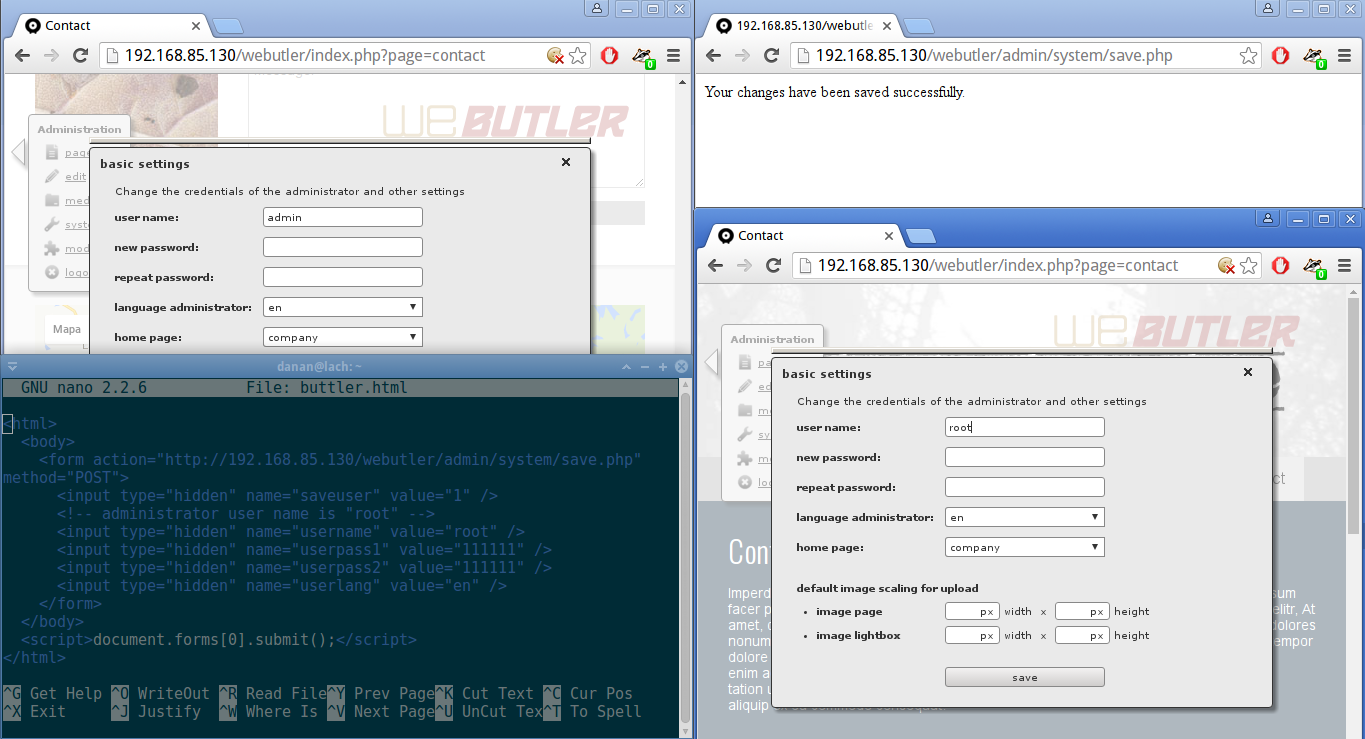Click repeat password field in right dialog
Viewport: 1365px width, 739px height.
pos(1025,487)
